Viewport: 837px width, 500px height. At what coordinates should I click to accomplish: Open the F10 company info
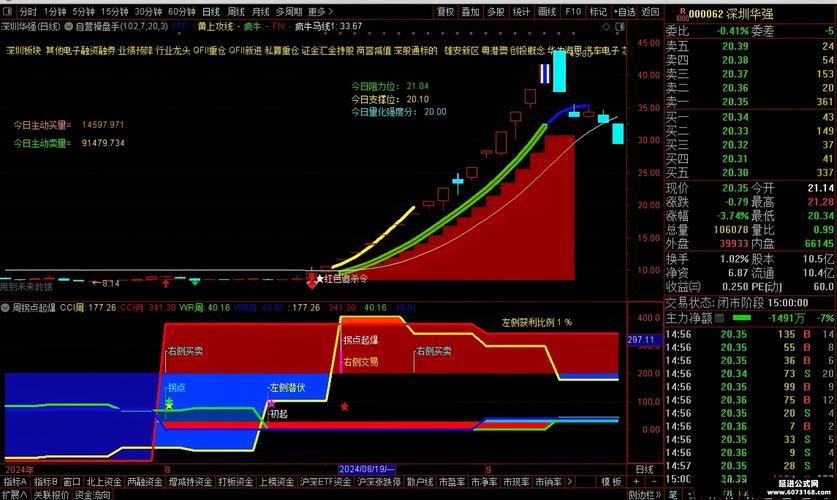point(573,11)
